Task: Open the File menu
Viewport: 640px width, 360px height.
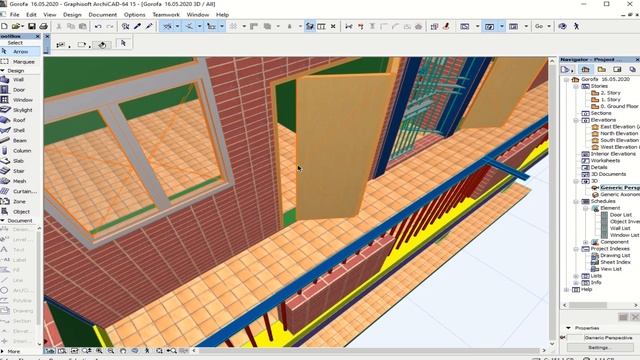Action: pyautogui.click(x=14, y=15)
